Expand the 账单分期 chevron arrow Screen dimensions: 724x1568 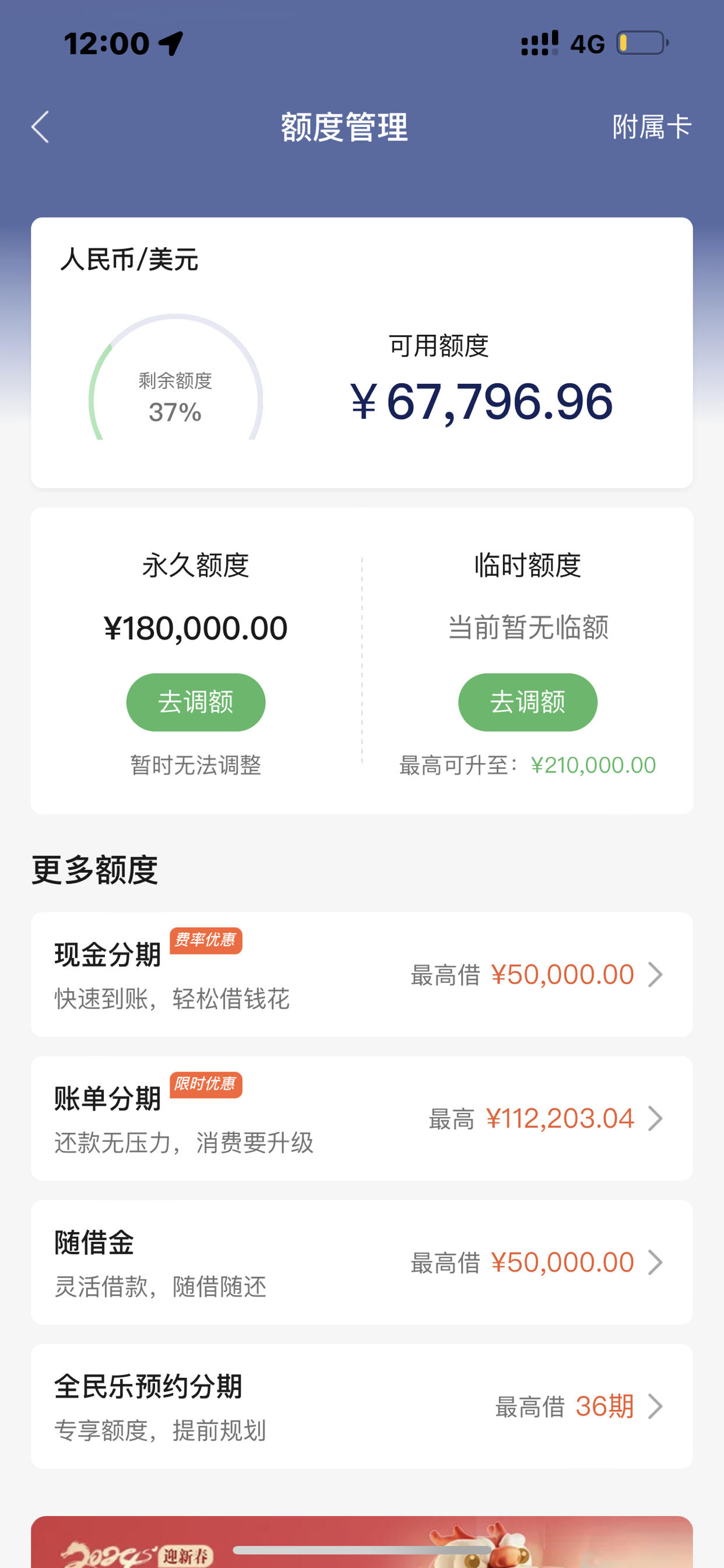click(x=655, y=1119)
